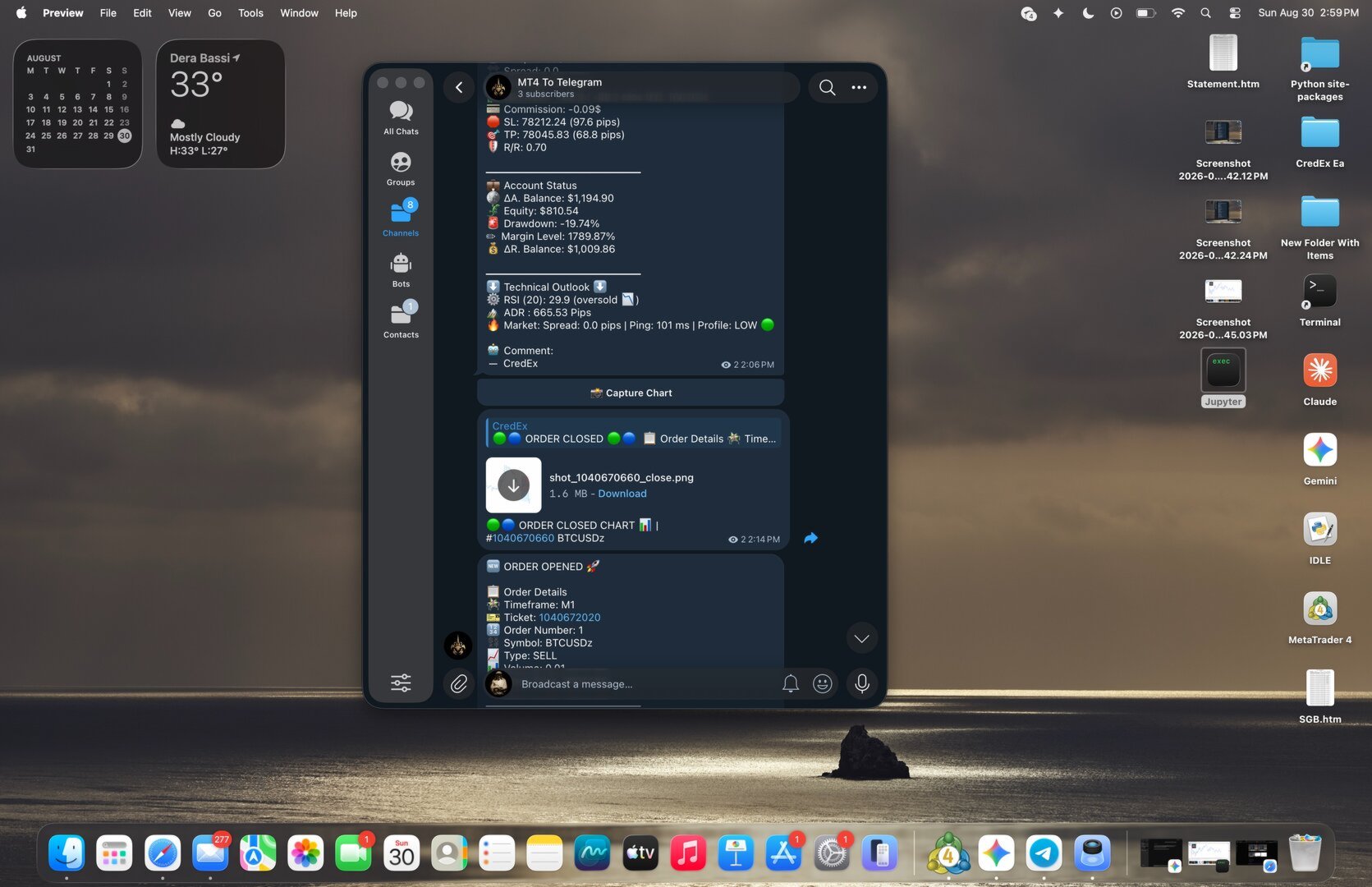Open the Groups folder in sidebar
The image size is (1372, 887).
[x=401, y=168]
